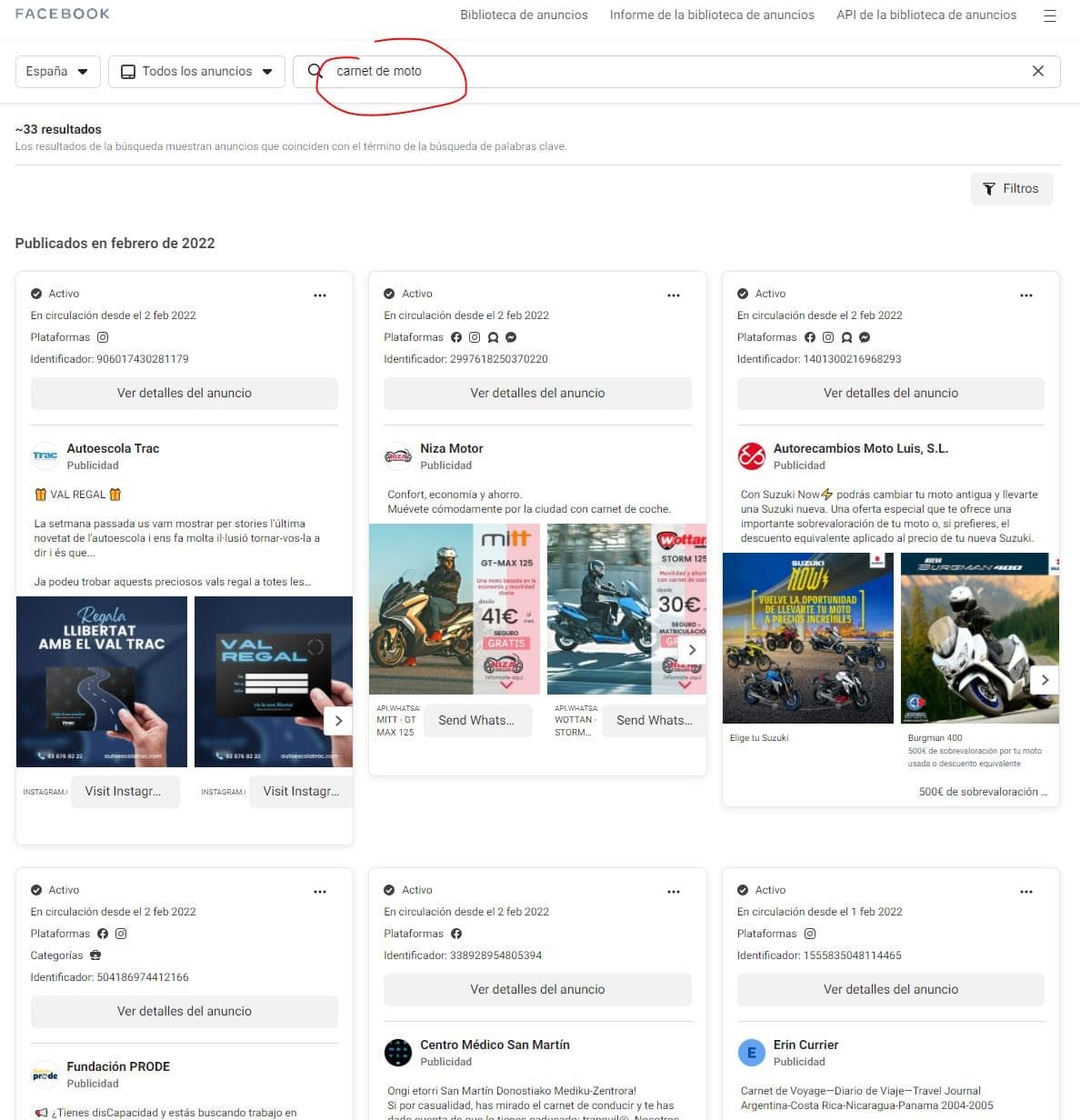Open the España country dropdown
The image size is (1080, 1120).
57,70
